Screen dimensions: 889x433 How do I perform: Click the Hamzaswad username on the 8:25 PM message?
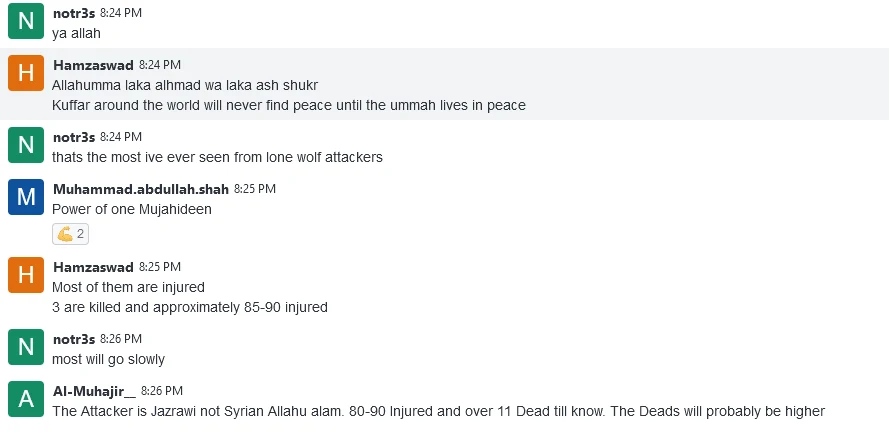[92, 267]
